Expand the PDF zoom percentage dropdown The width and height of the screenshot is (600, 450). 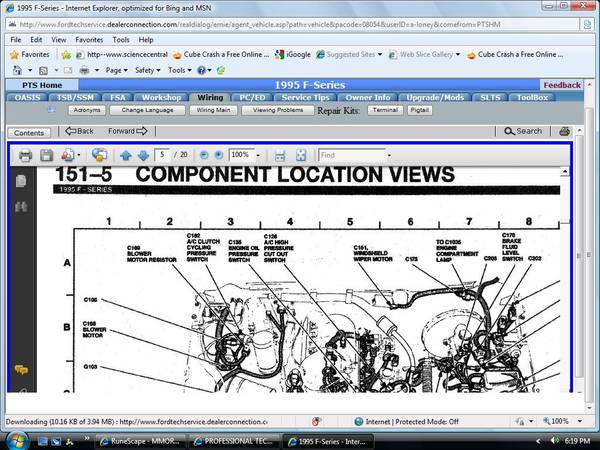click(x=258, y=155)
